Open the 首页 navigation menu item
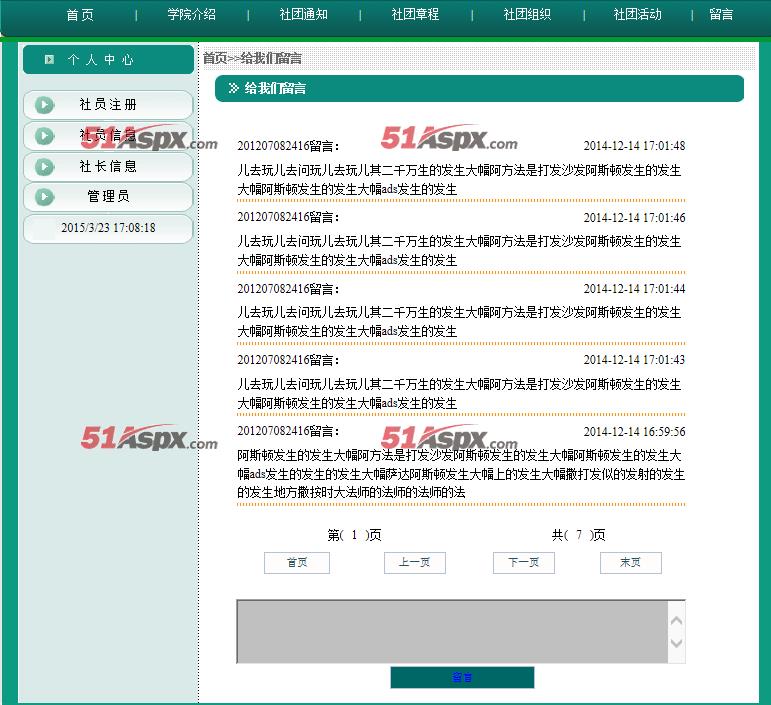The image size is (771, 705). click(80, 15)
